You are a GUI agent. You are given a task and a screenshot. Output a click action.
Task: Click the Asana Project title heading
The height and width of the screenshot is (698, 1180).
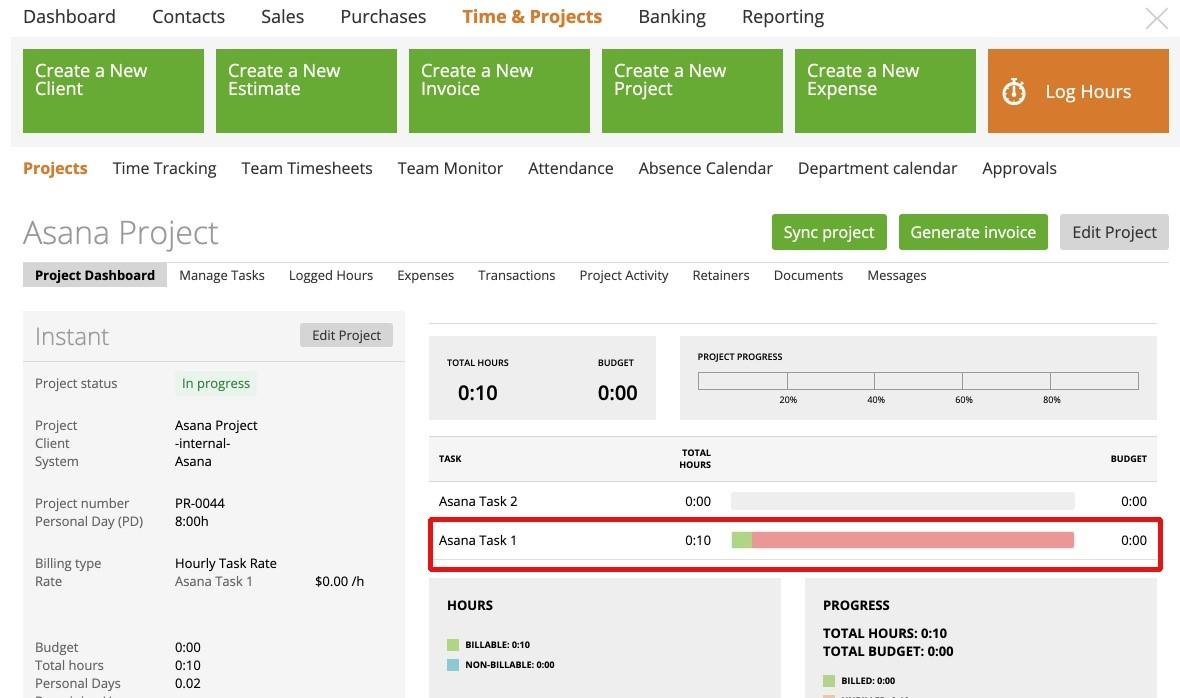(120, 234)
